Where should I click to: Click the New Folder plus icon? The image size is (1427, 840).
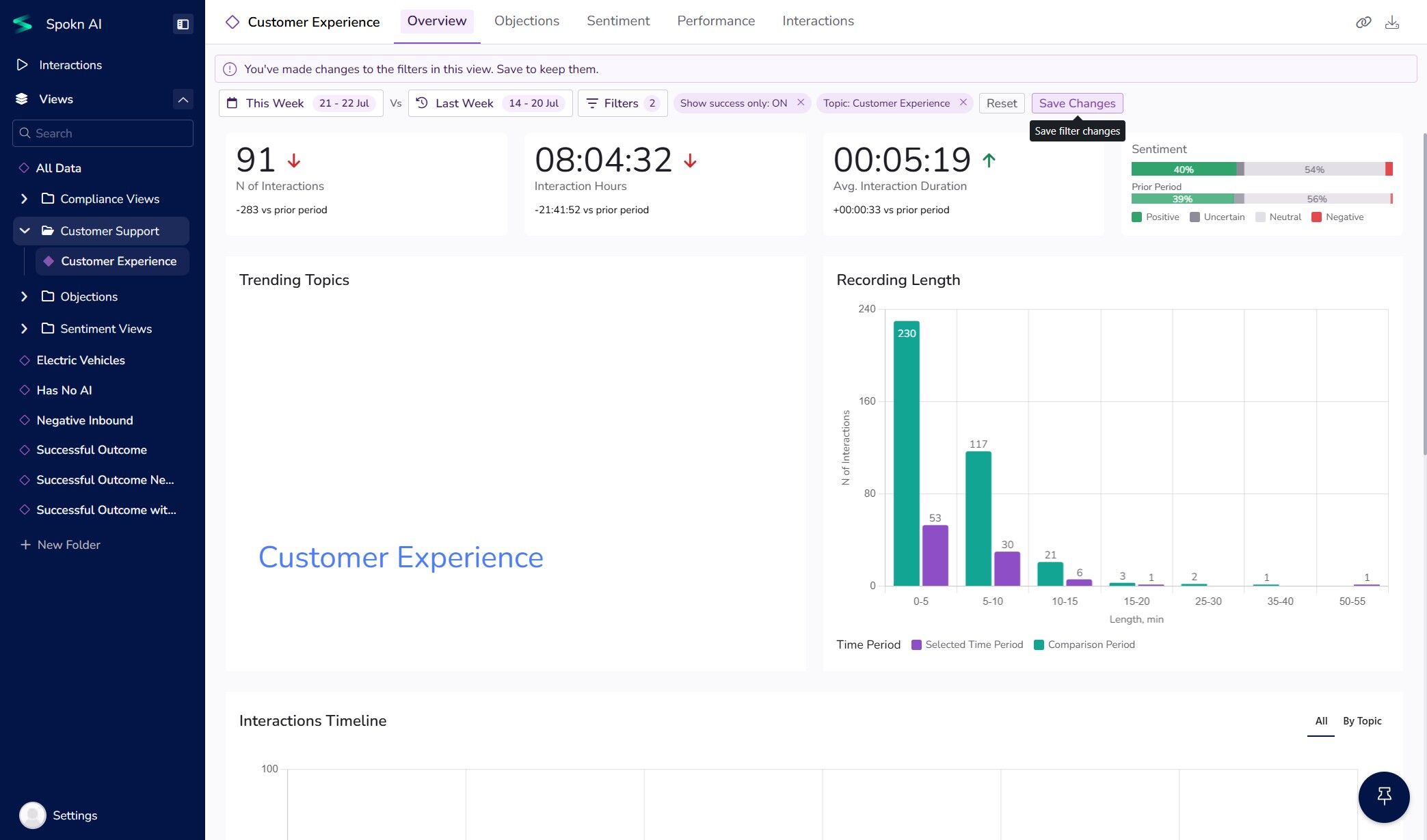point(25,545)
